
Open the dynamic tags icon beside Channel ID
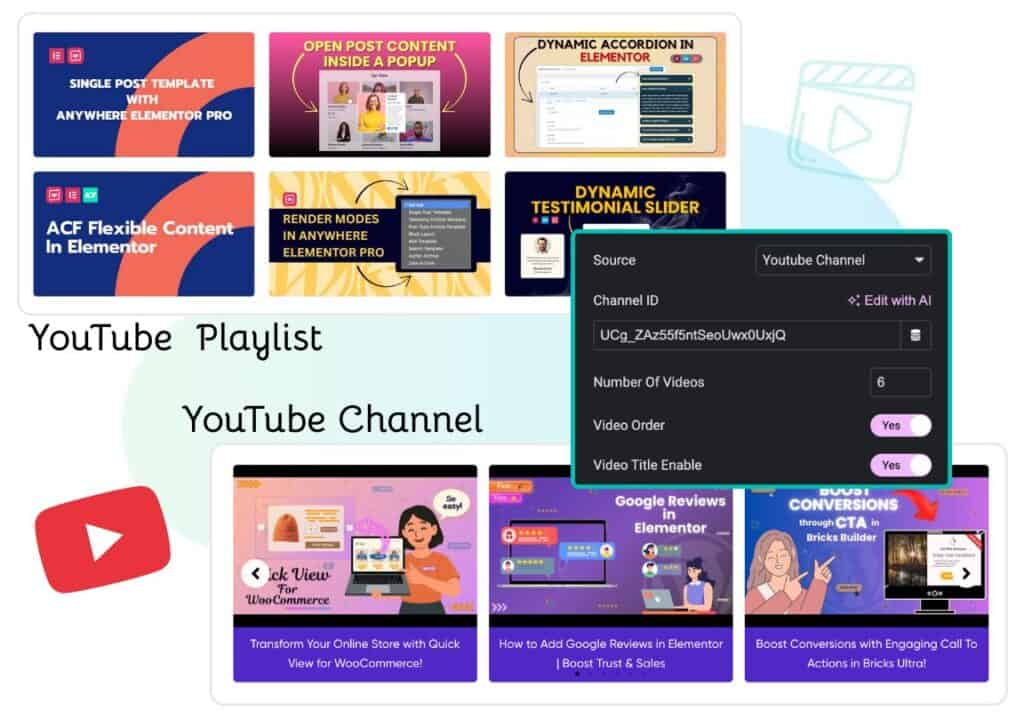coord(916,335)
